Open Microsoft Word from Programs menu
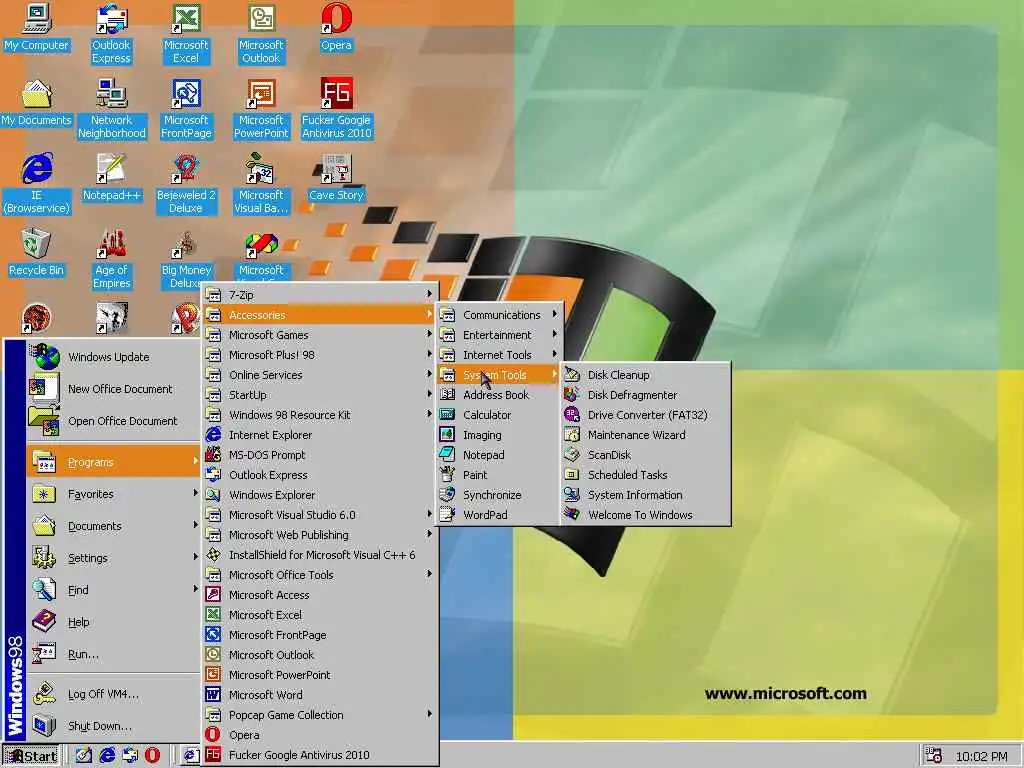 tap(320, 694)
